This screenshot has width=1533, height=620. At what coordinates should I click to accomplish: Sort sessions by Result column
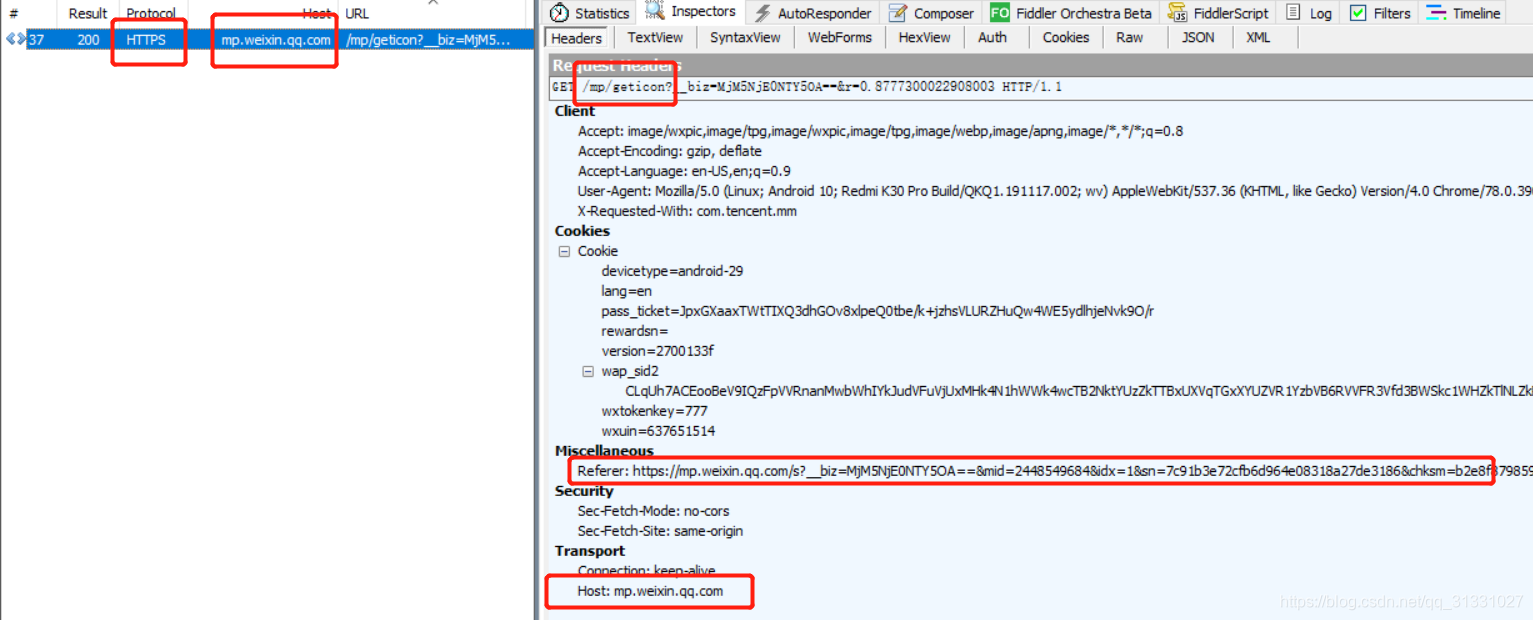(88, 13)
